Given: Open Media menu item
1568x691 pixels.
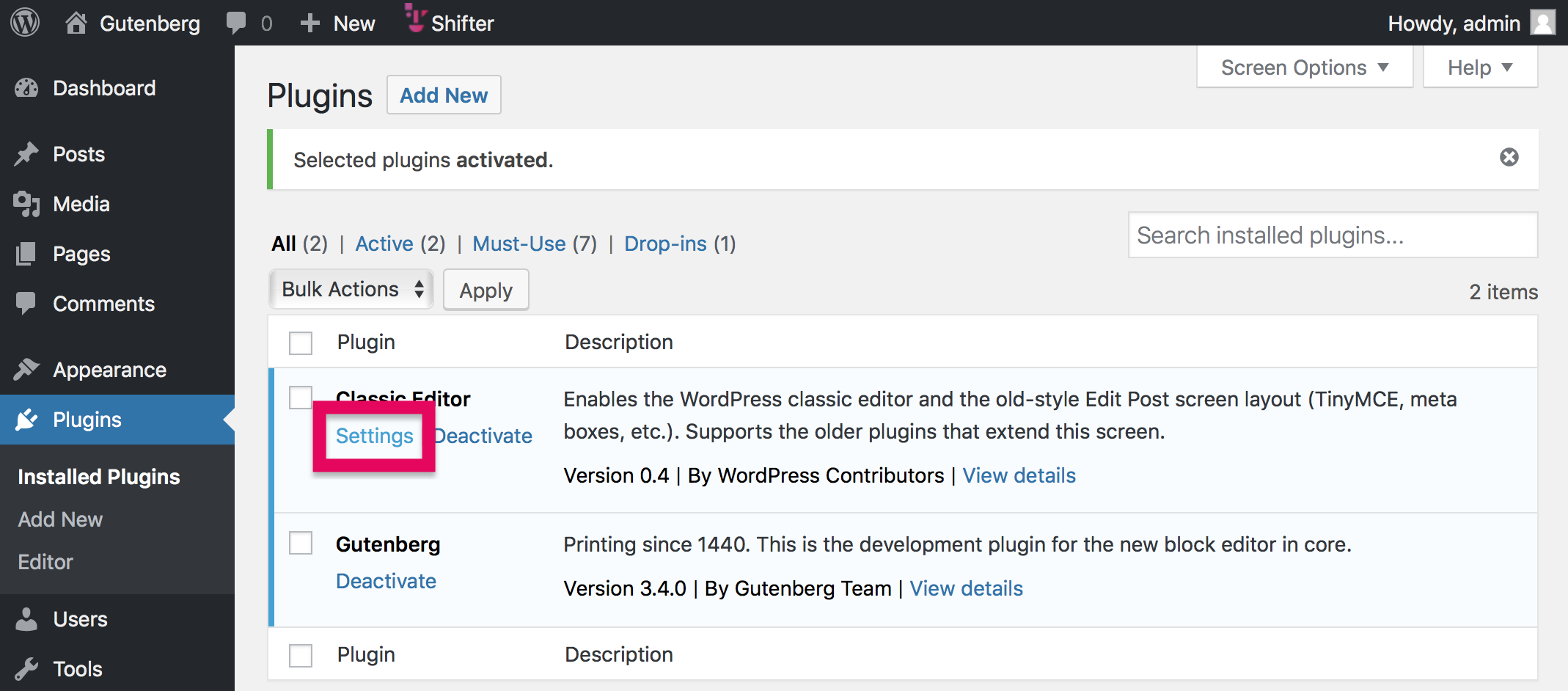Looking at the screenshot, I should (117, 204).
